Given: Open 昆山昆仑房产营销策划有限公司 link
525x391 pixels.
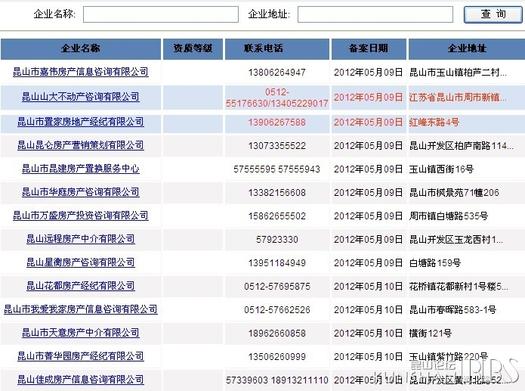Looking at the screenshot, I should [81, 145].
